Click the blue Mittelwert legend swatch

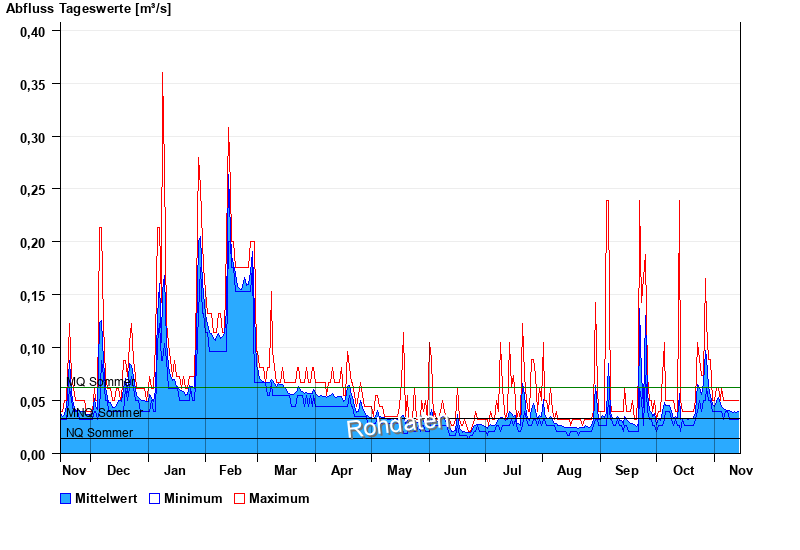click(x=66, y=498)
